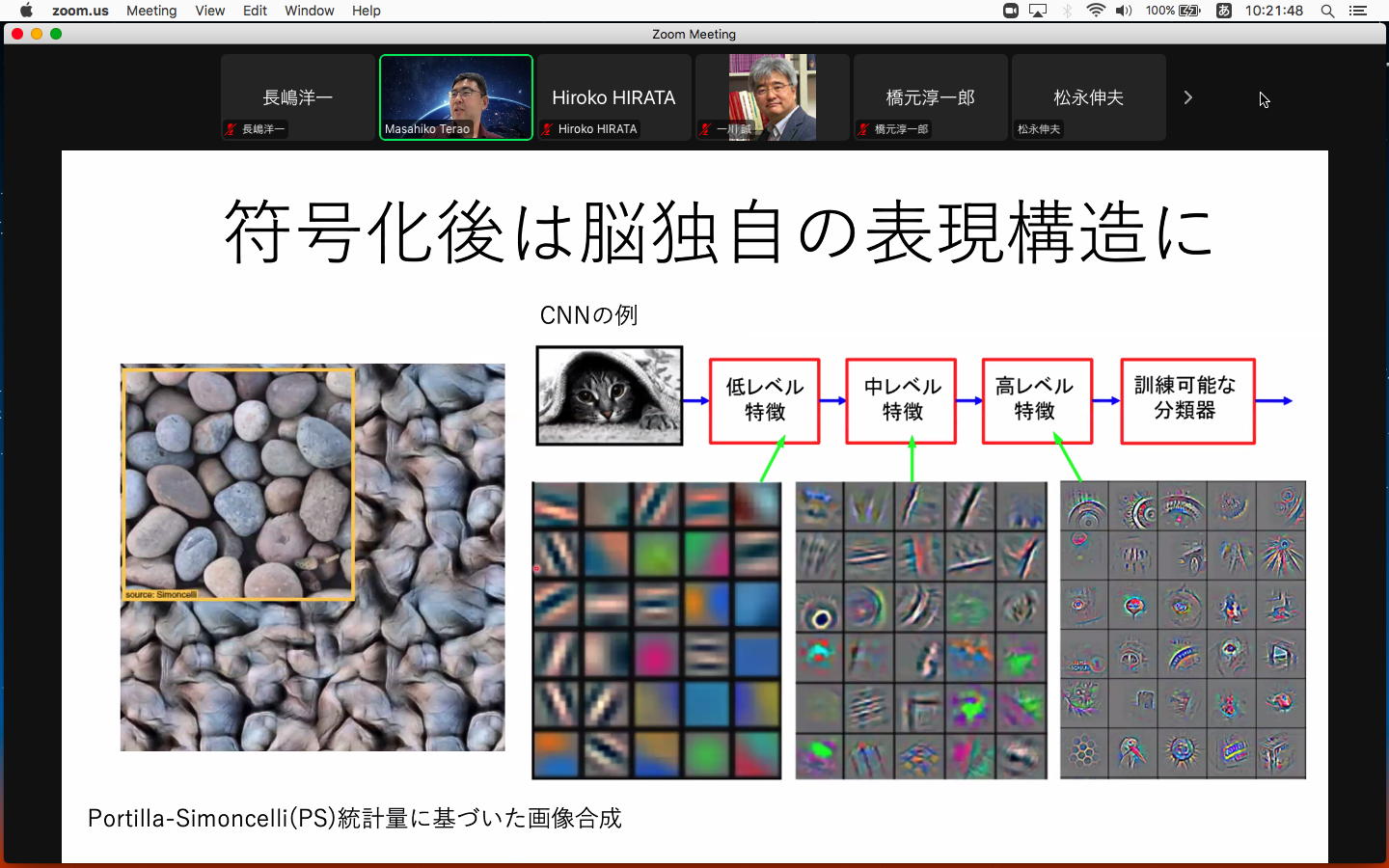Click the 中レベル特徴 box

[902, 401]
